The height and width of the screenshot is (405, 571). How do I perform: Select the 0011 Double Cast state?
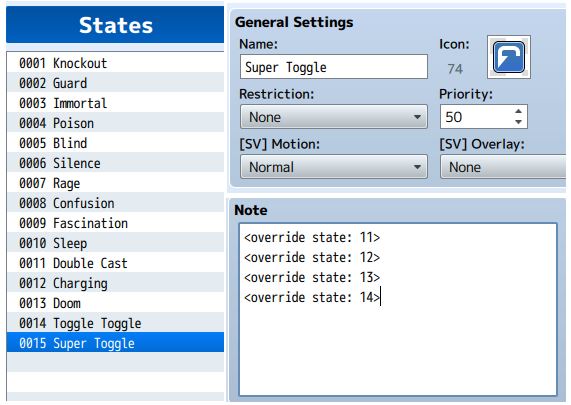pyautogui.click(x=115, y=263)
